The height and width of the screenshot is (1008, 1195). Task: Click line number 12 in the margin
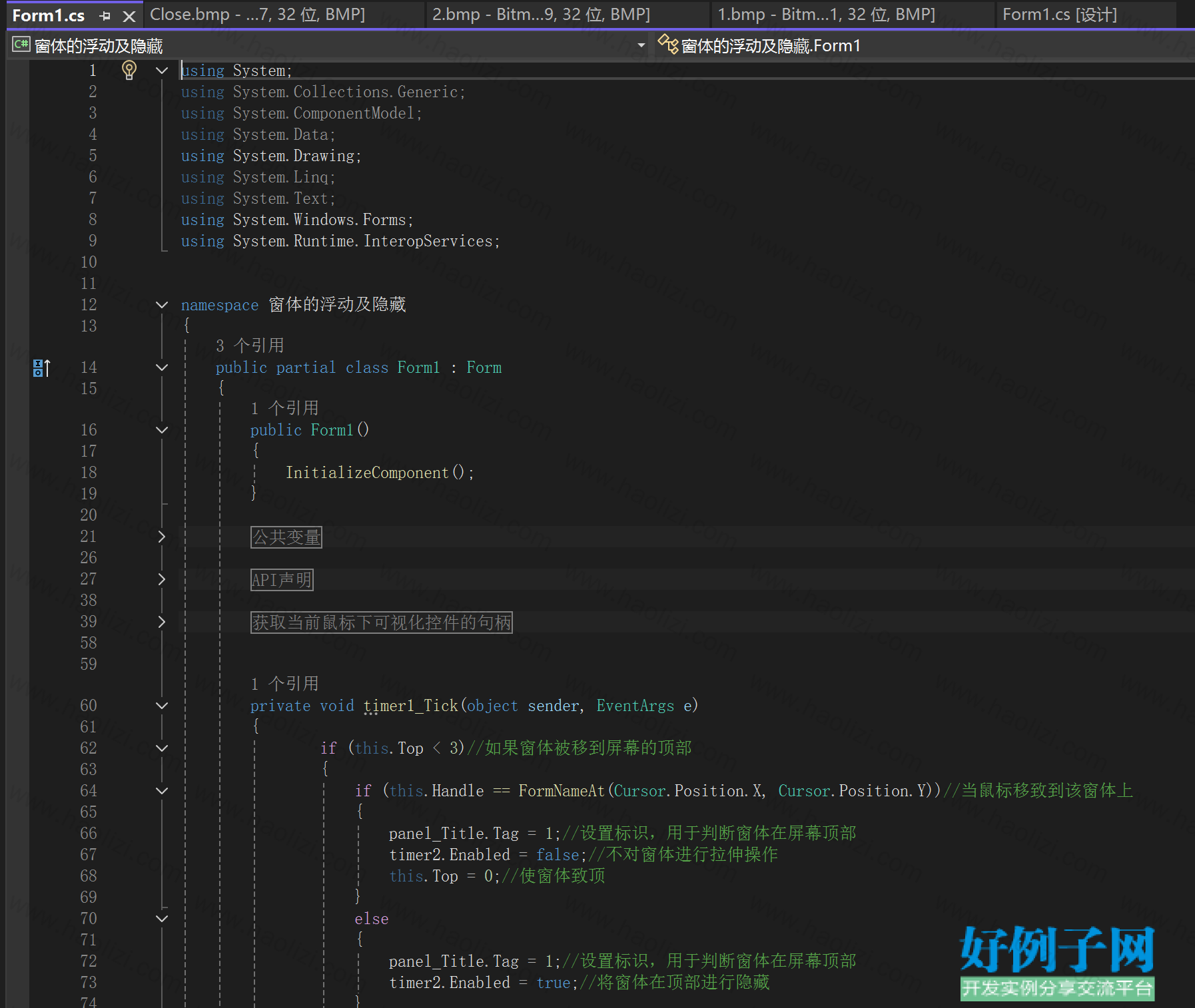tap(89, 305)
